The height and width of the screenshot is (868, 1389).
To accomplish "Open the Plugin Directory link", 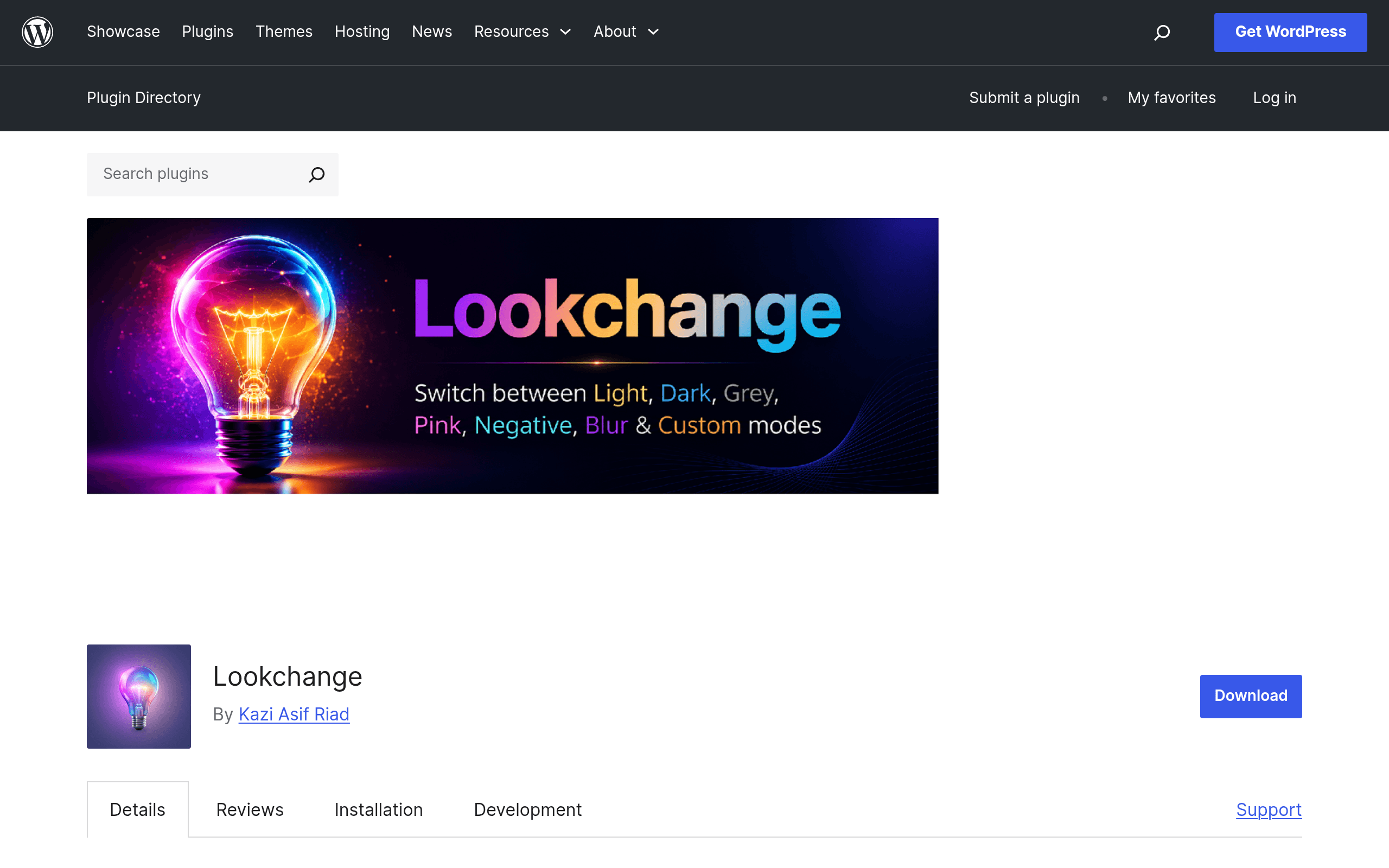I will click(143, 98).
